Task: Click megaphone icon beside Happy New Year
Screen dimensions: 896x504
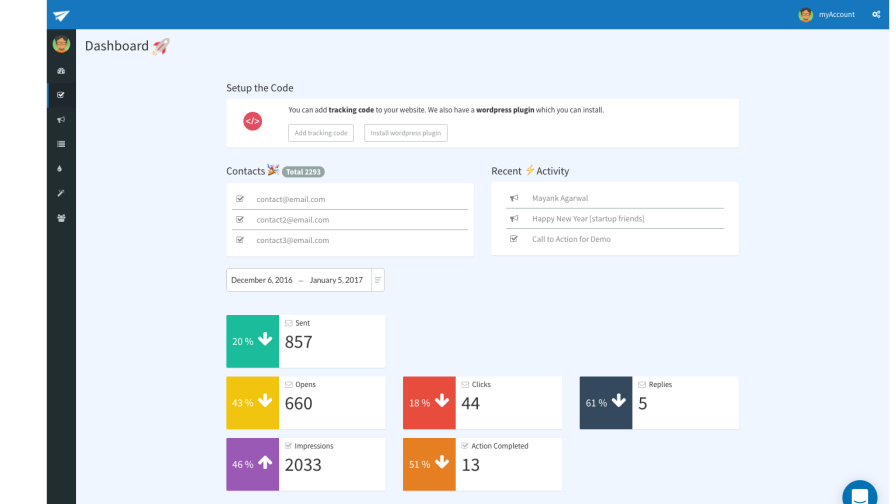Action: tap(514, 218)
